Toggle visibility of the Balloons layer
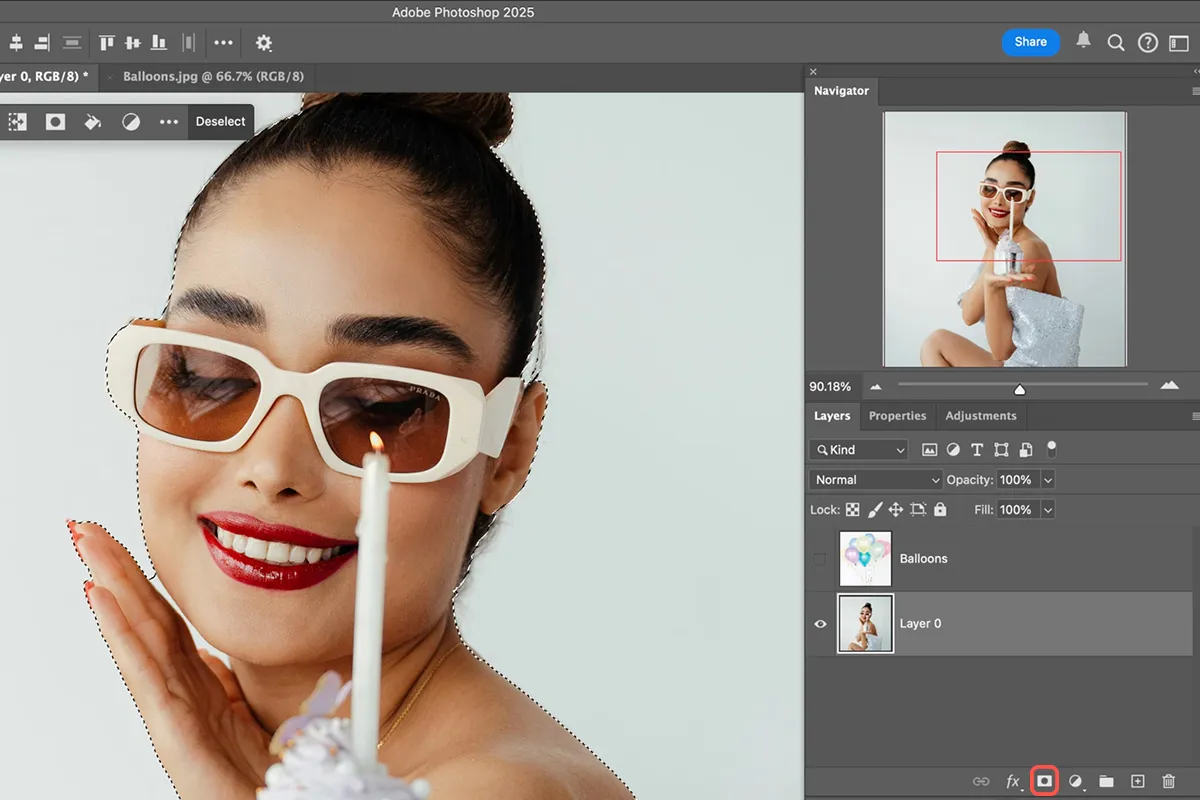 820,558
